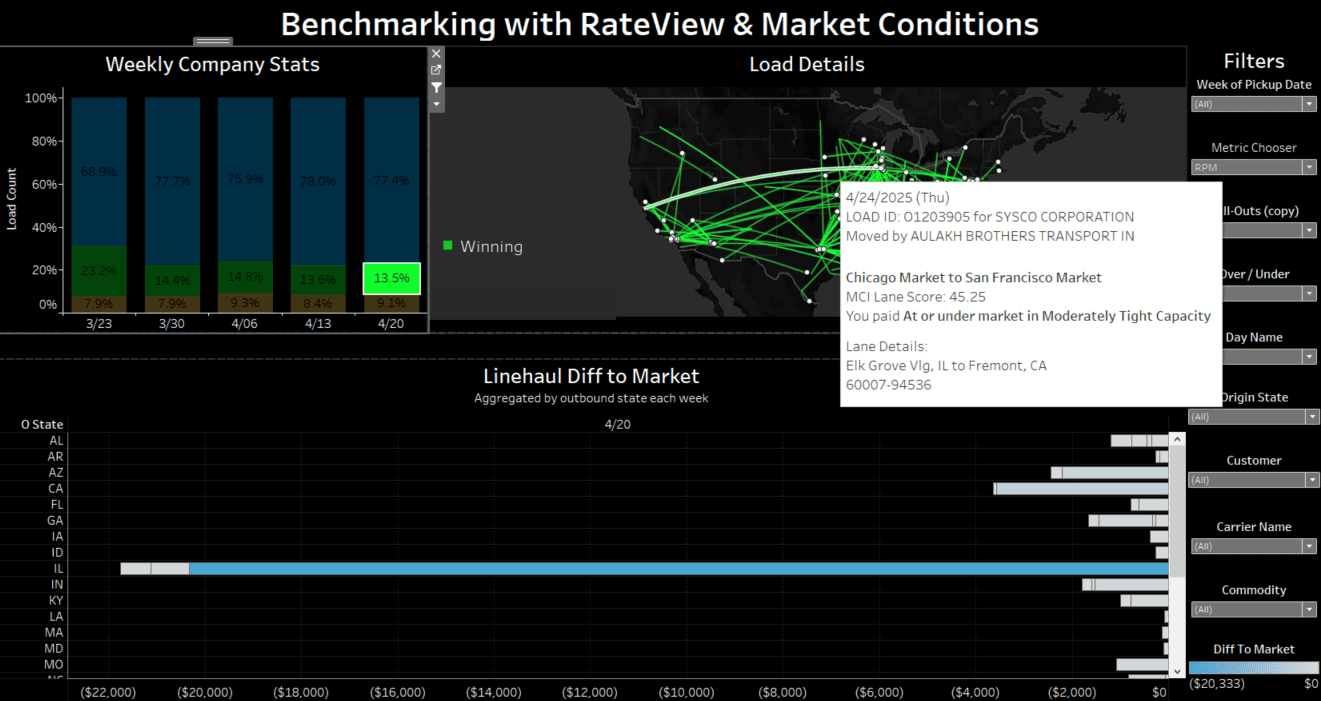Open the Day Name filter dropdown
The width and height of the screenshot is (1321, 701).
pyautogui.click(x=1270, y=357)
